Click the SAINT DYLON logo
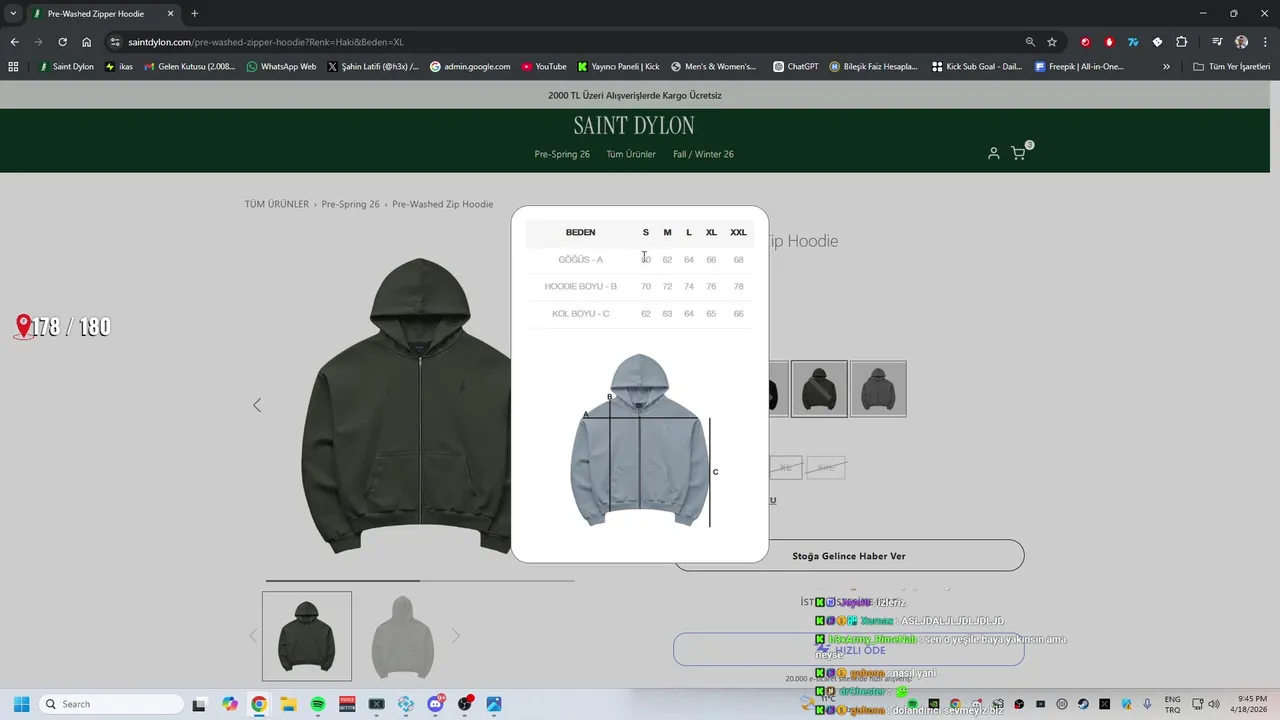The height and width of the screenshot is (720, 1280). click(634, 126)
